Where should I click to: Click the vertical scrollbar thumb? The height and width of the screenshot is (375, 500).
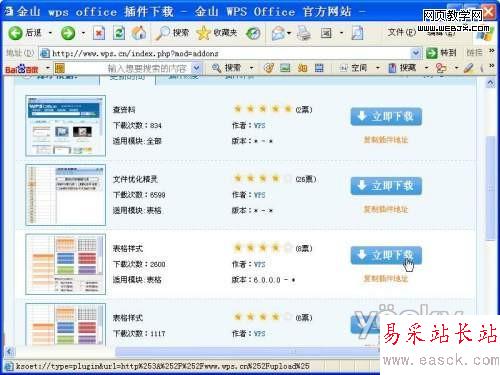click(490, 188)
